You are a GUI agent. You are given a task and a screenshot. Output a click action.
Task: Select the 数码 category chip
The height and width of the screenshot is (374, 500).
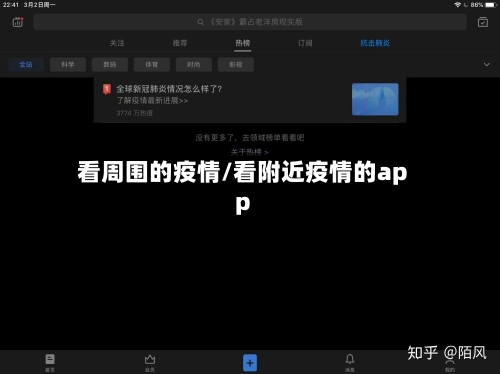(110, 64)
